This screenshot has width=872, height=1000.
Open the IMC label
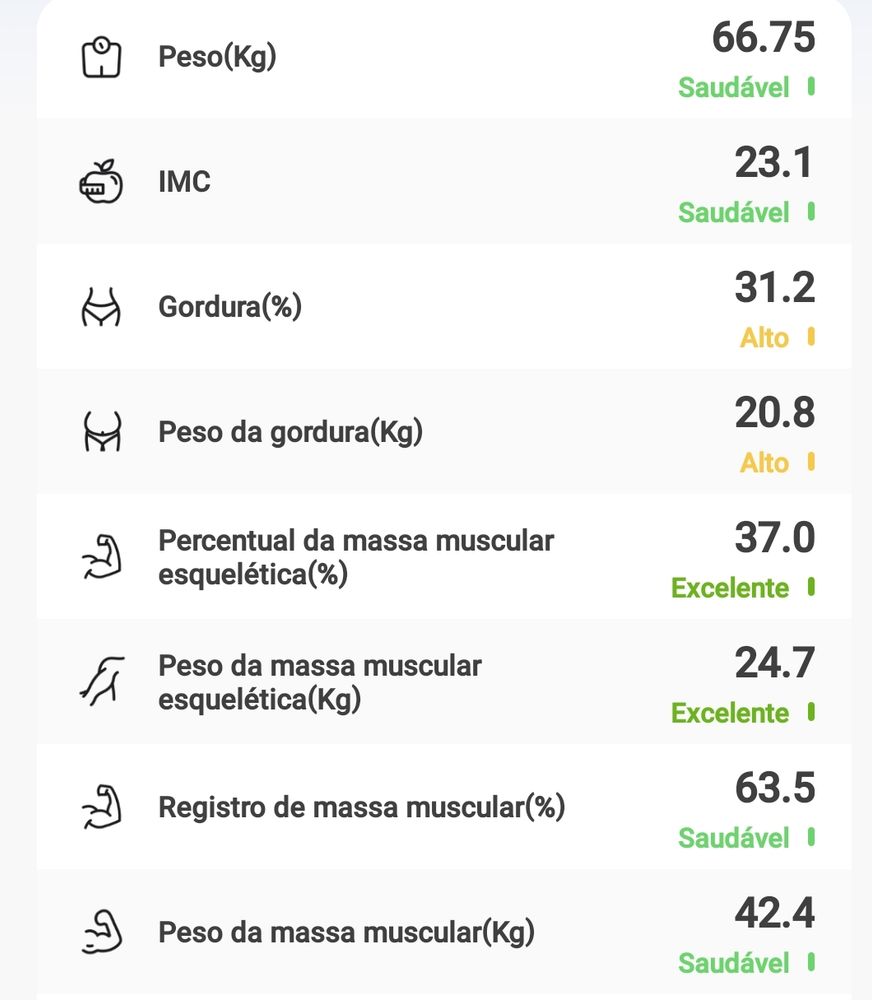(184, 182)
